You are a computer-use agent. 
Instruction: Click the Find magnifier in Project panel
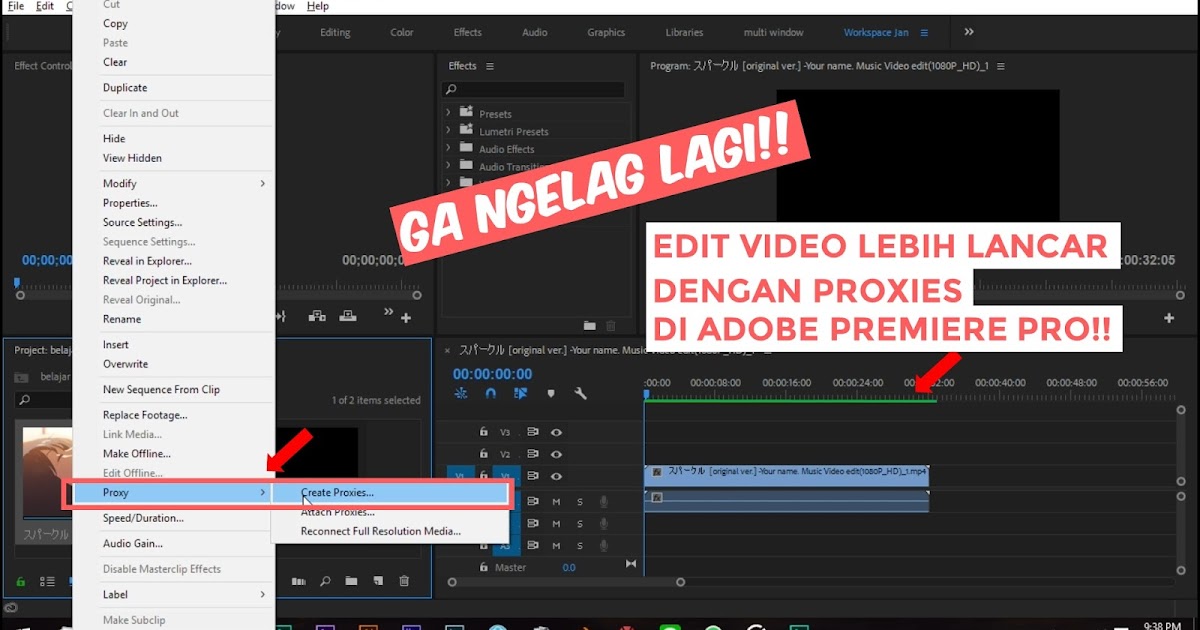[x=325, y=581]
